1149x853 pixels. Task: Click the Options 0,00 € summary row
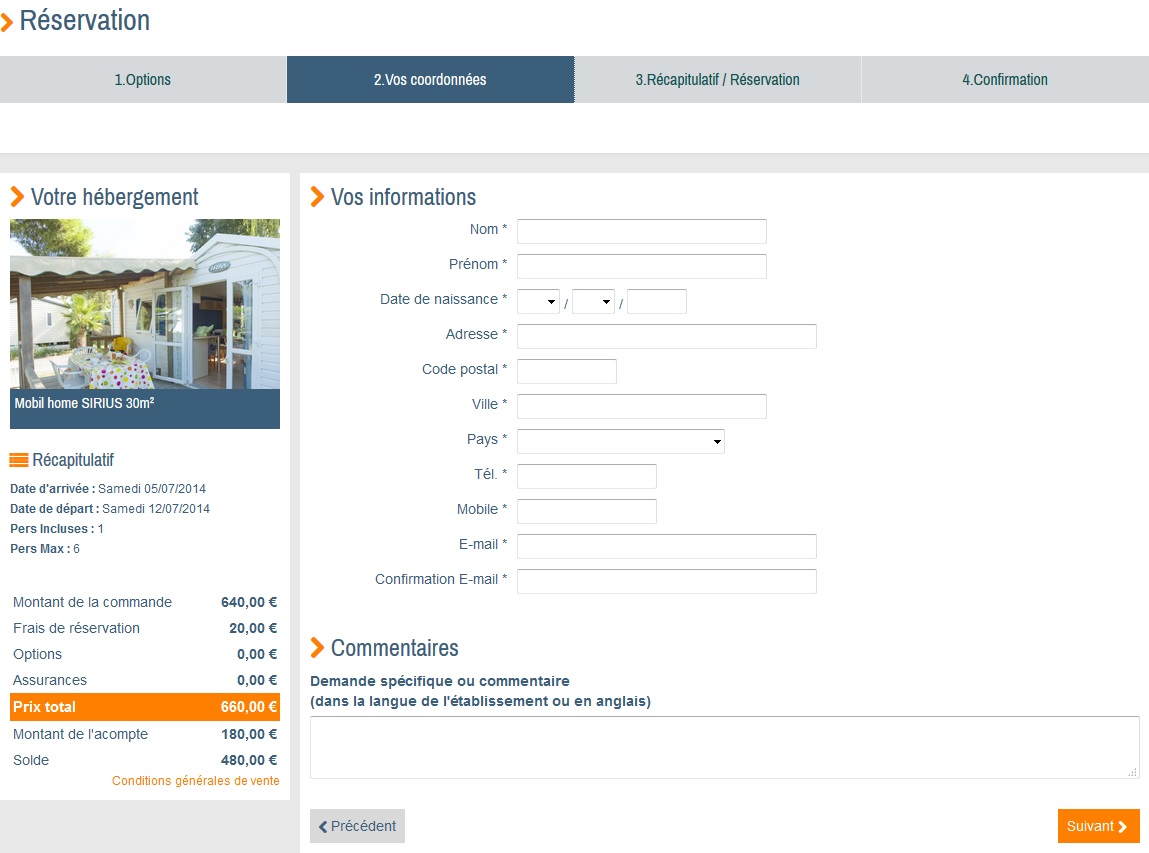point(145,654)
